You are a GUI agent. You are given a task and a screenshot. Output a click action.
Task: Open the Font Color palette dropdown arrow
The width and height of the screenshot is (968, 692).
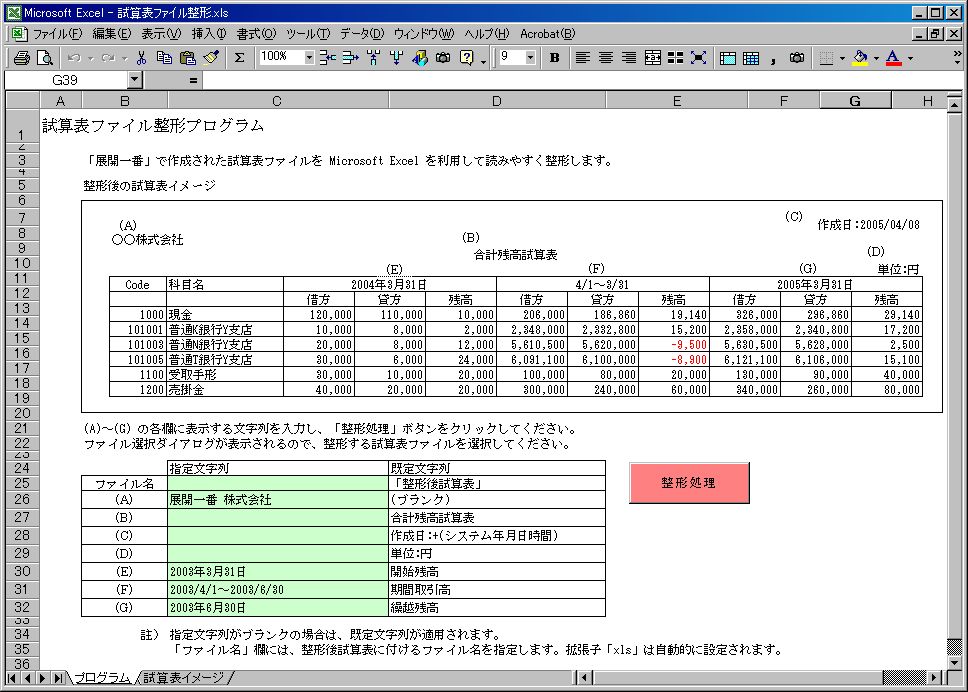click(910, 59)
